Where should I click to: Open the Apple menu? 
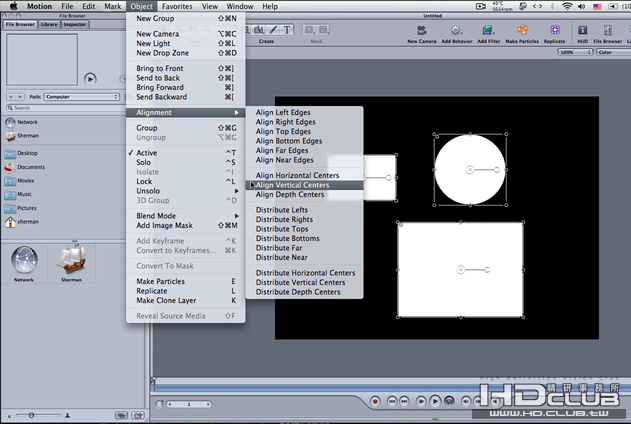13,6
